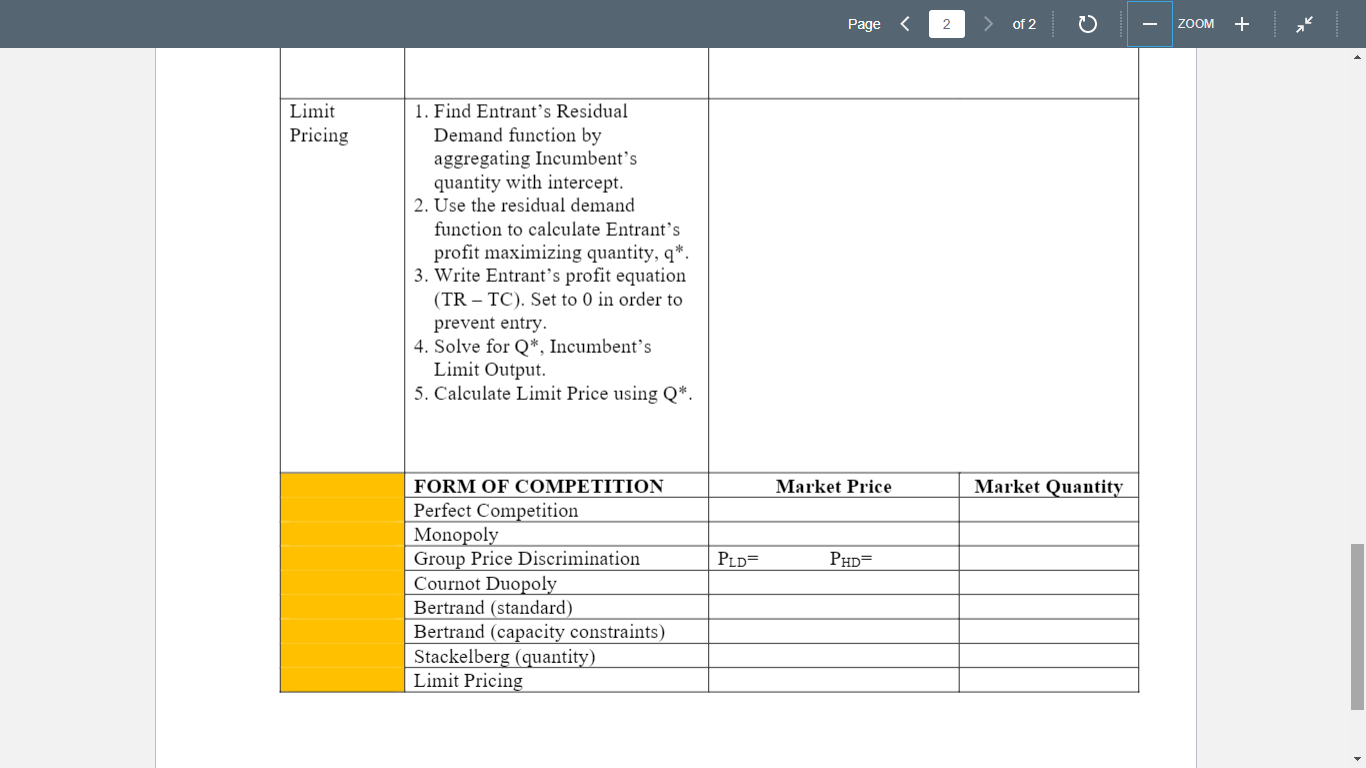Click the Monopoly row in the table
This screenshot has height=768, width=1366.
point(456,534)
